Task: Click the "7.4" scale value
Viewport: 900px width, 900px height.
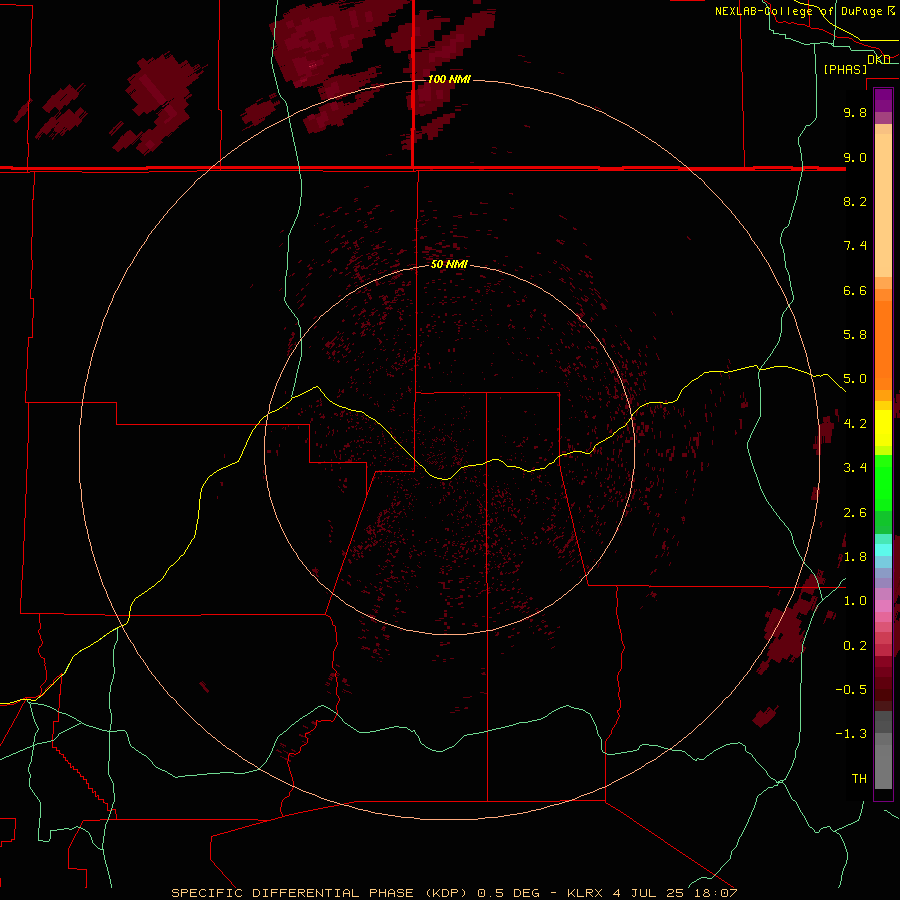Action: [x=855, y=246]
